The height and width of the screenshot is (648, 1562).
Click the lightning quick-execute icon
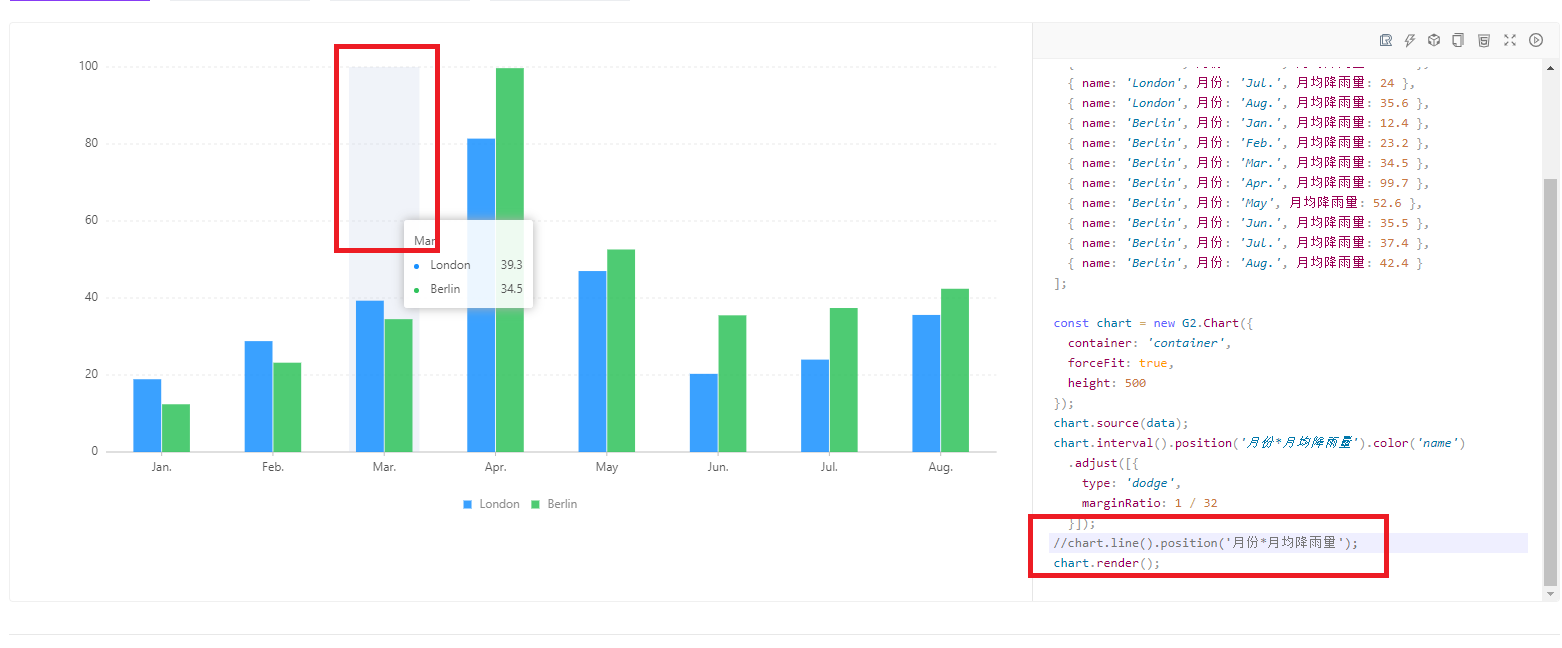pyautogui.click(x=1410, y=40)
